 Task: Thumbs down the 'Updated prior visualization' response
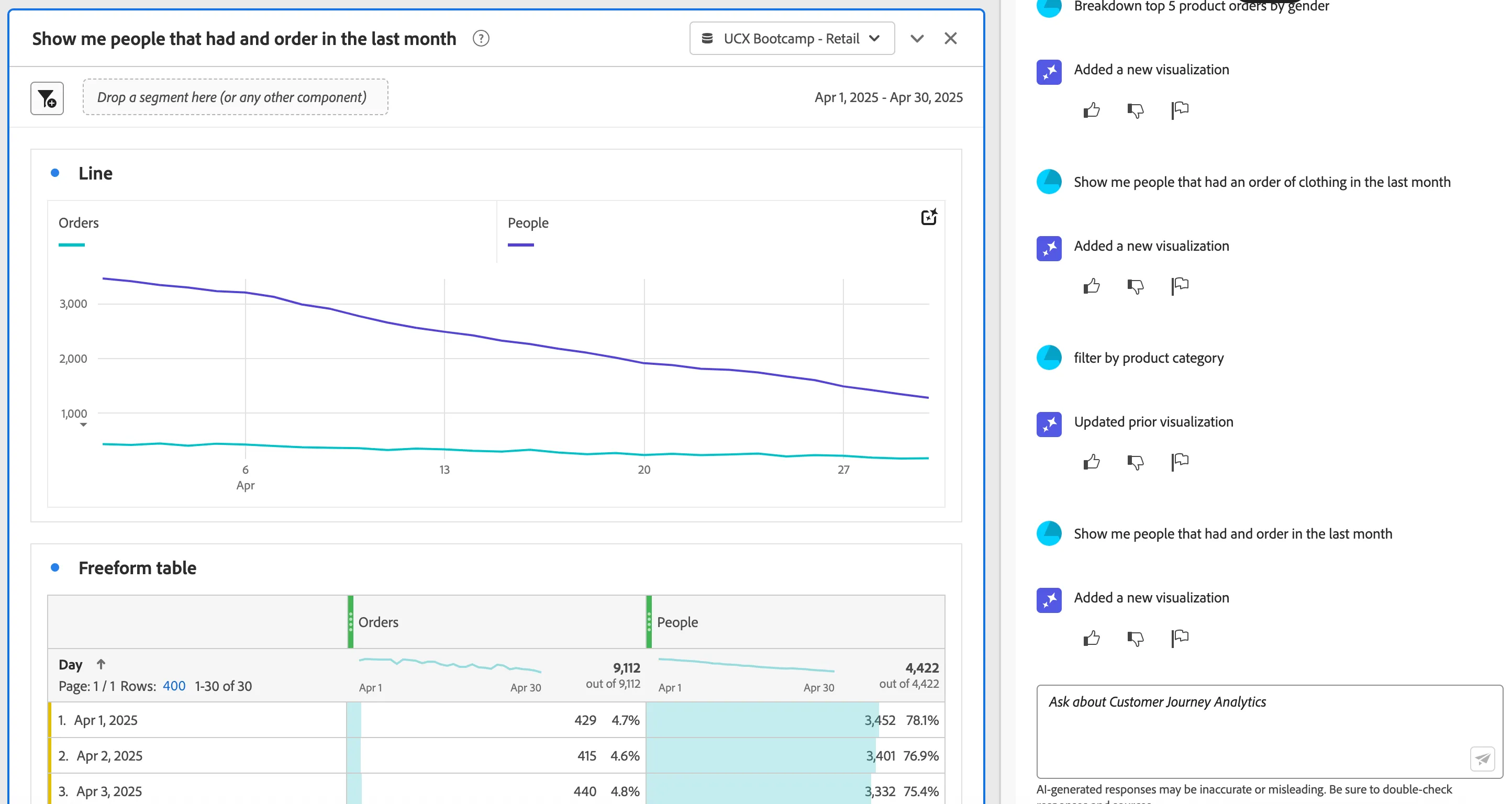tap(1135, 462)
